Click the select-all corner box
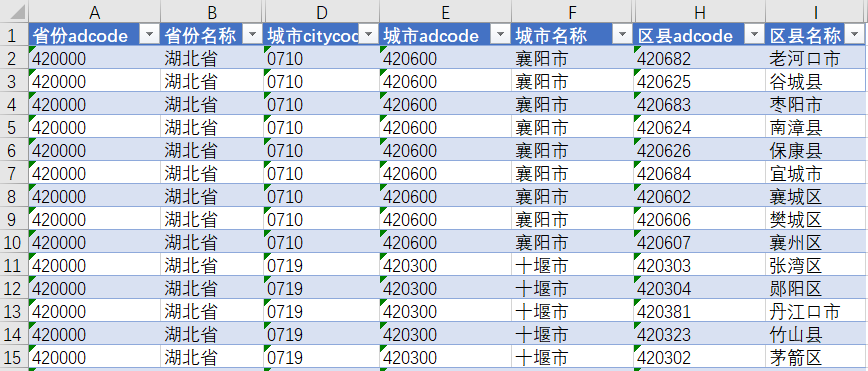This screenshot has width=868, height=371. click(x=14, y=12)
